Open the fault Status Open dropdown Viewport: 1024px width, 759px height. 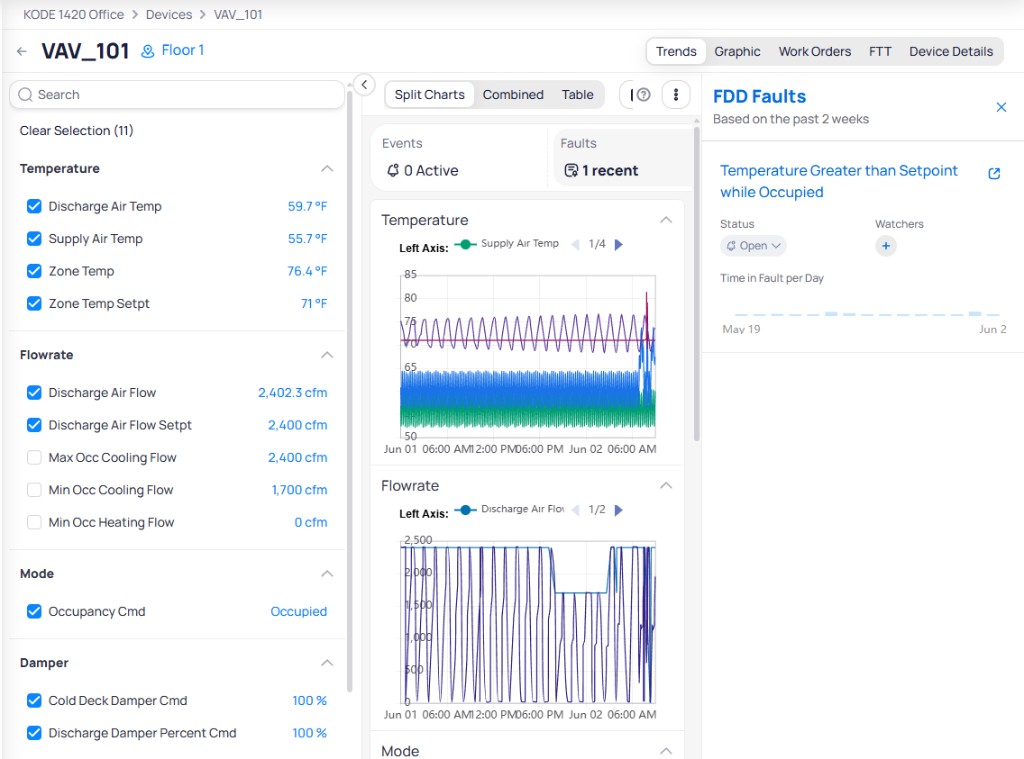coord(753,246)
